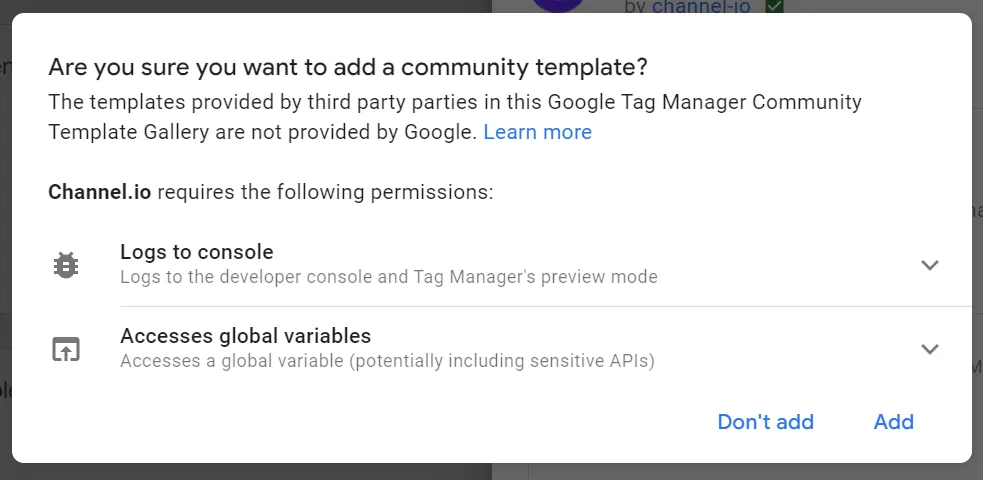Click the purple publisher avatar behind dialog
The height and width of the screenshot is (480, 983).
[558, 6]
